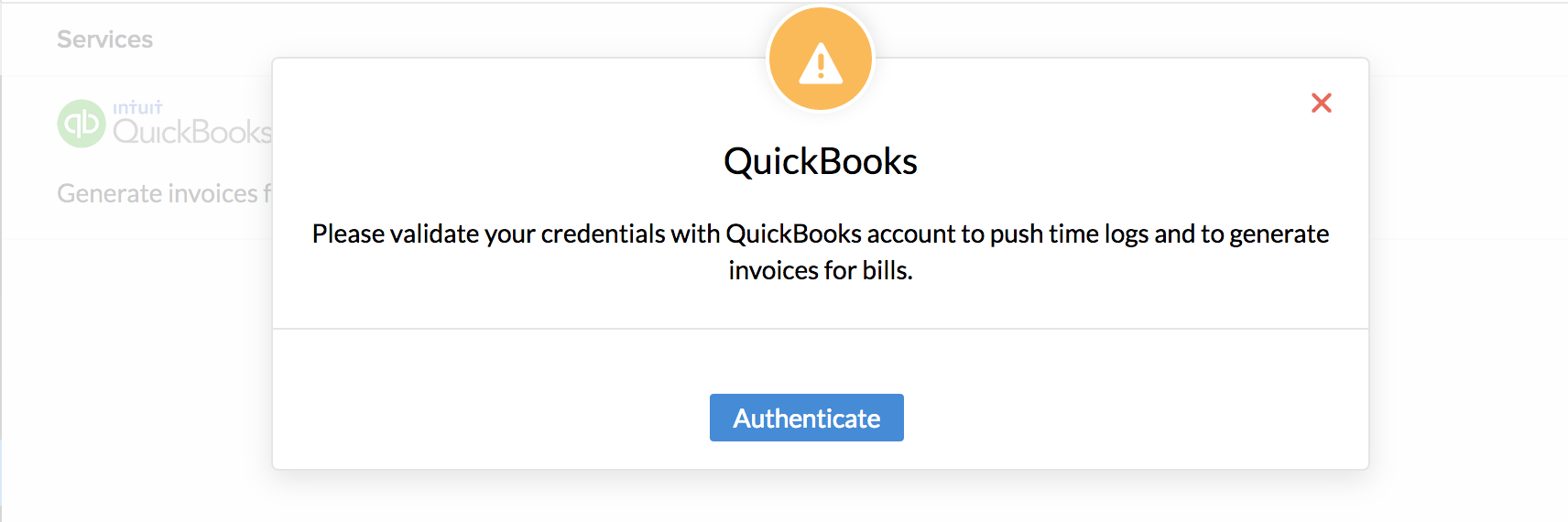Click the Authenticate button
Screen dimensions: 1568x522
pos(806,418)
